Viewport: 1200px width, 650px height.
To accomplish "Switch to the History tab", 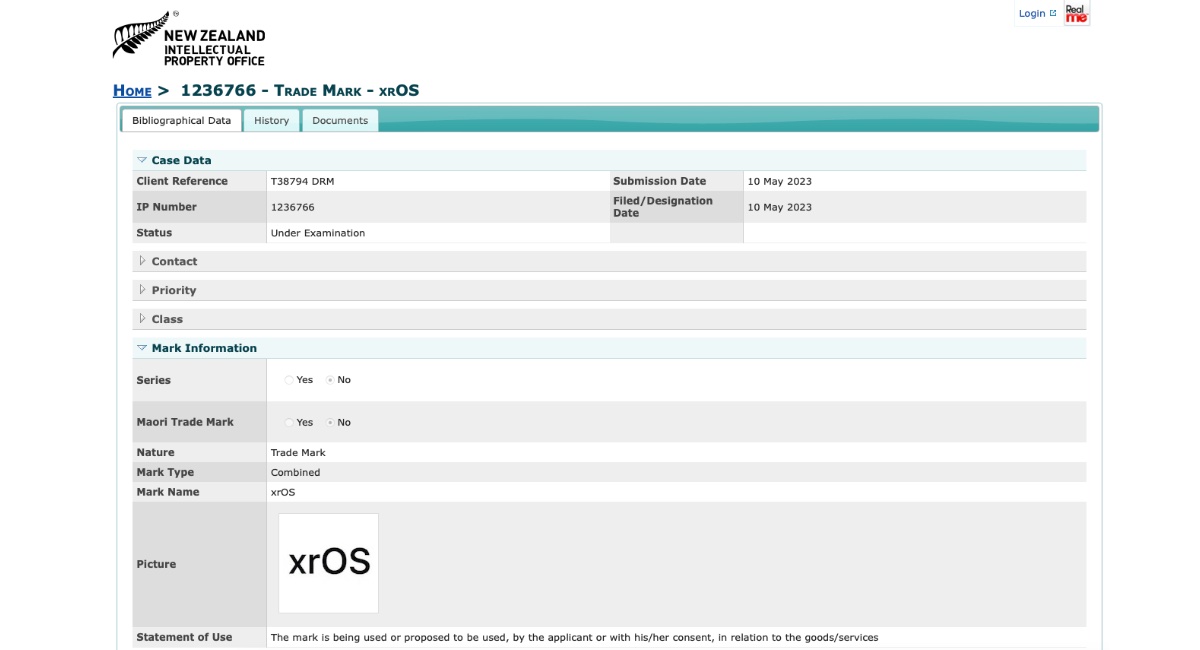I will click(x=271, y=119).
